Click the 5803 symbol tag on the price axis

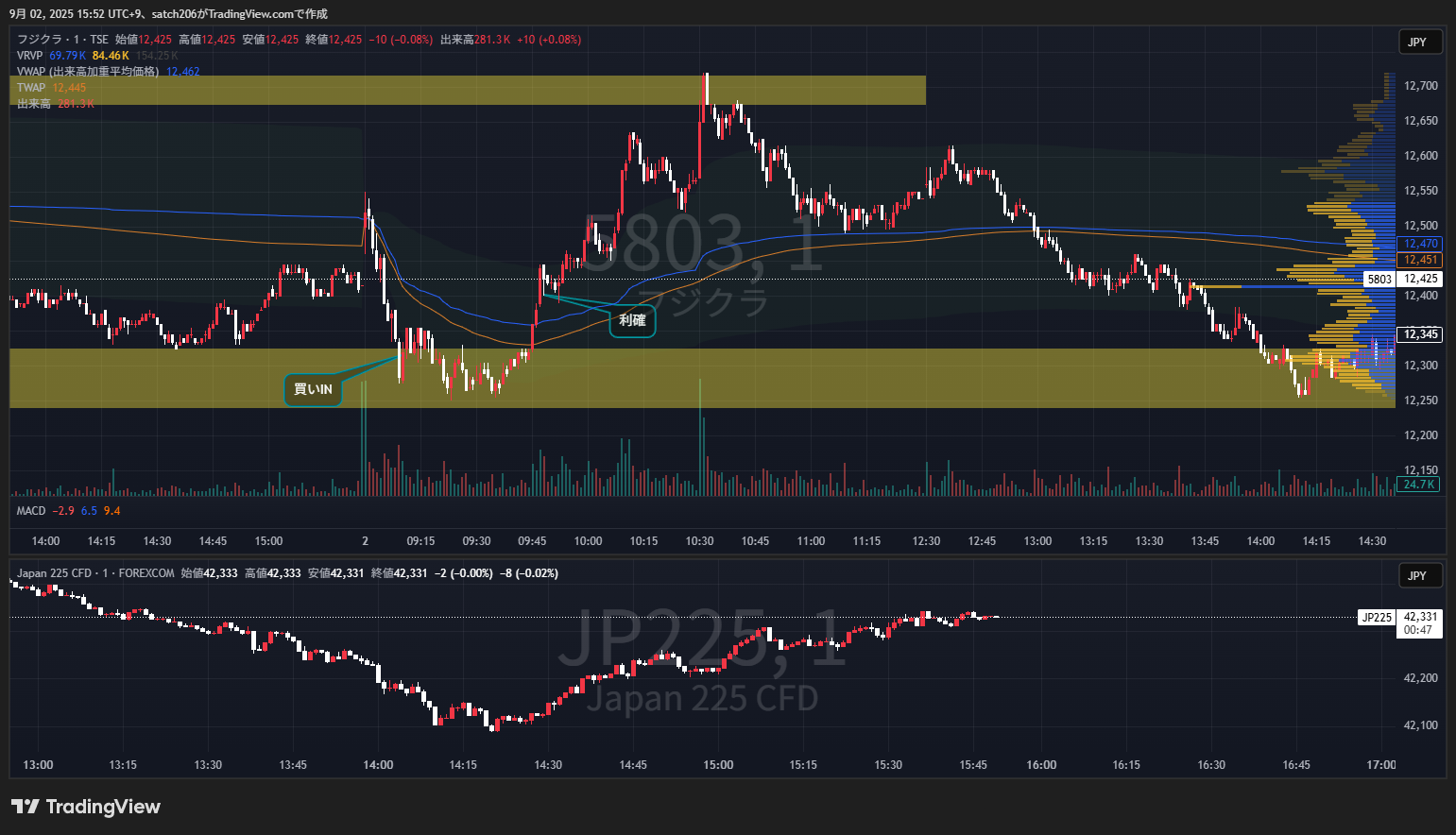(1379, 280)
